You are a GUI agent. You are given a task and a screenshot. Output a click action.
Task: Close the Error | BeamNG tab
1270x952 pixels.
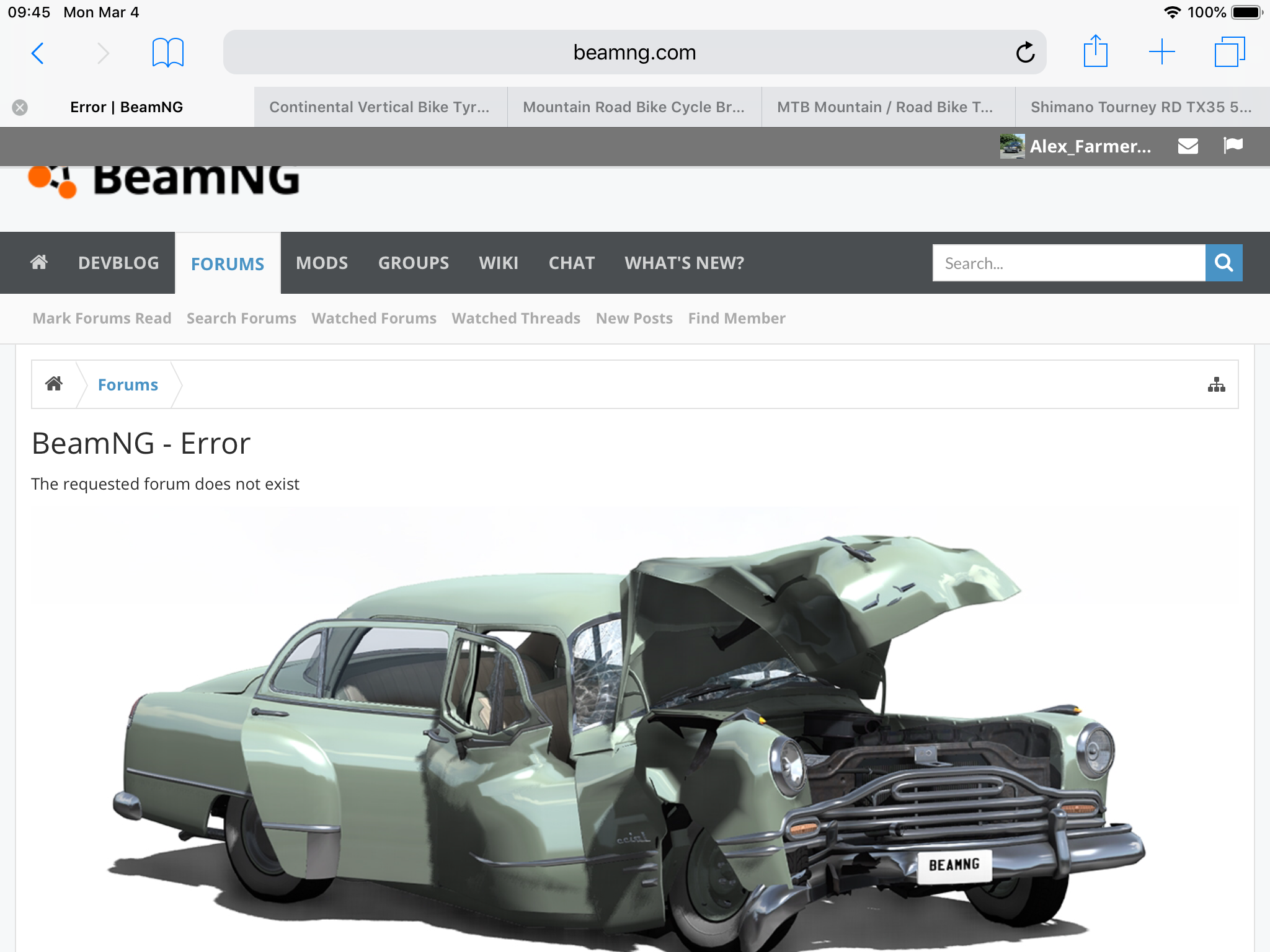(20, 107)
